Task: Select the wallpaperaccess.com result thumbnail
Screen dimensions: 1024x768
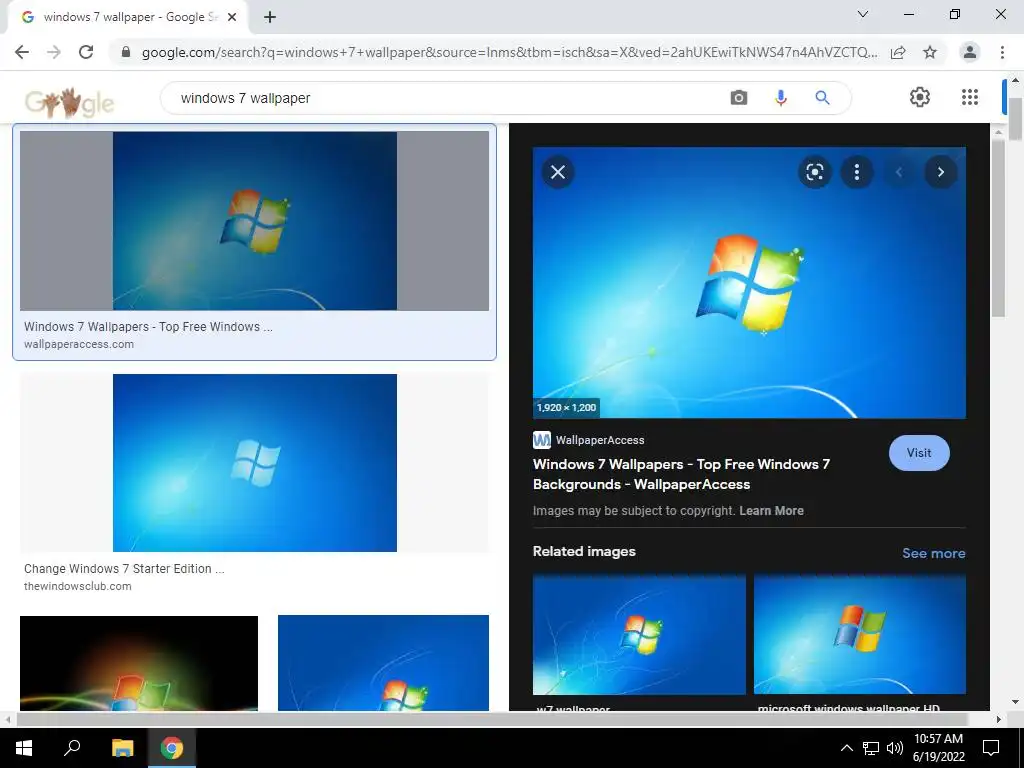Action: tap(254, 221)
